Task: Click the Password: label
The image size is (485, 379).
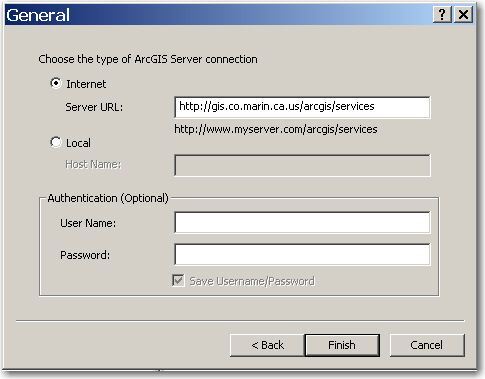Action: pyautogui.click(x=85, y=255)
